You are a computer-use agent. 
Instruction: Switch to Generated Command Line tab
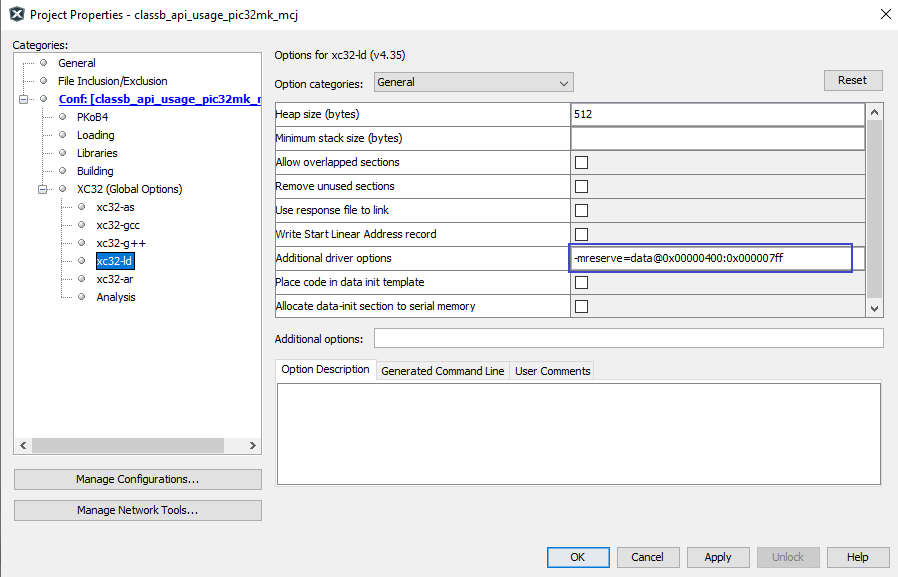pos(442,371)
